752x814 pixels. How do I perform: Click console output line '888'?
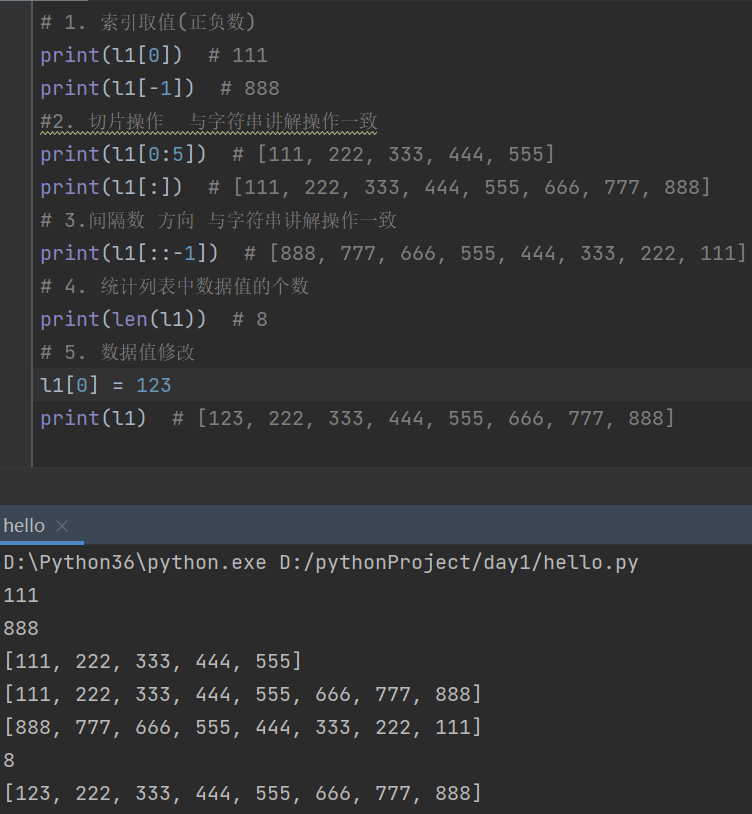[x=21, y=629]
